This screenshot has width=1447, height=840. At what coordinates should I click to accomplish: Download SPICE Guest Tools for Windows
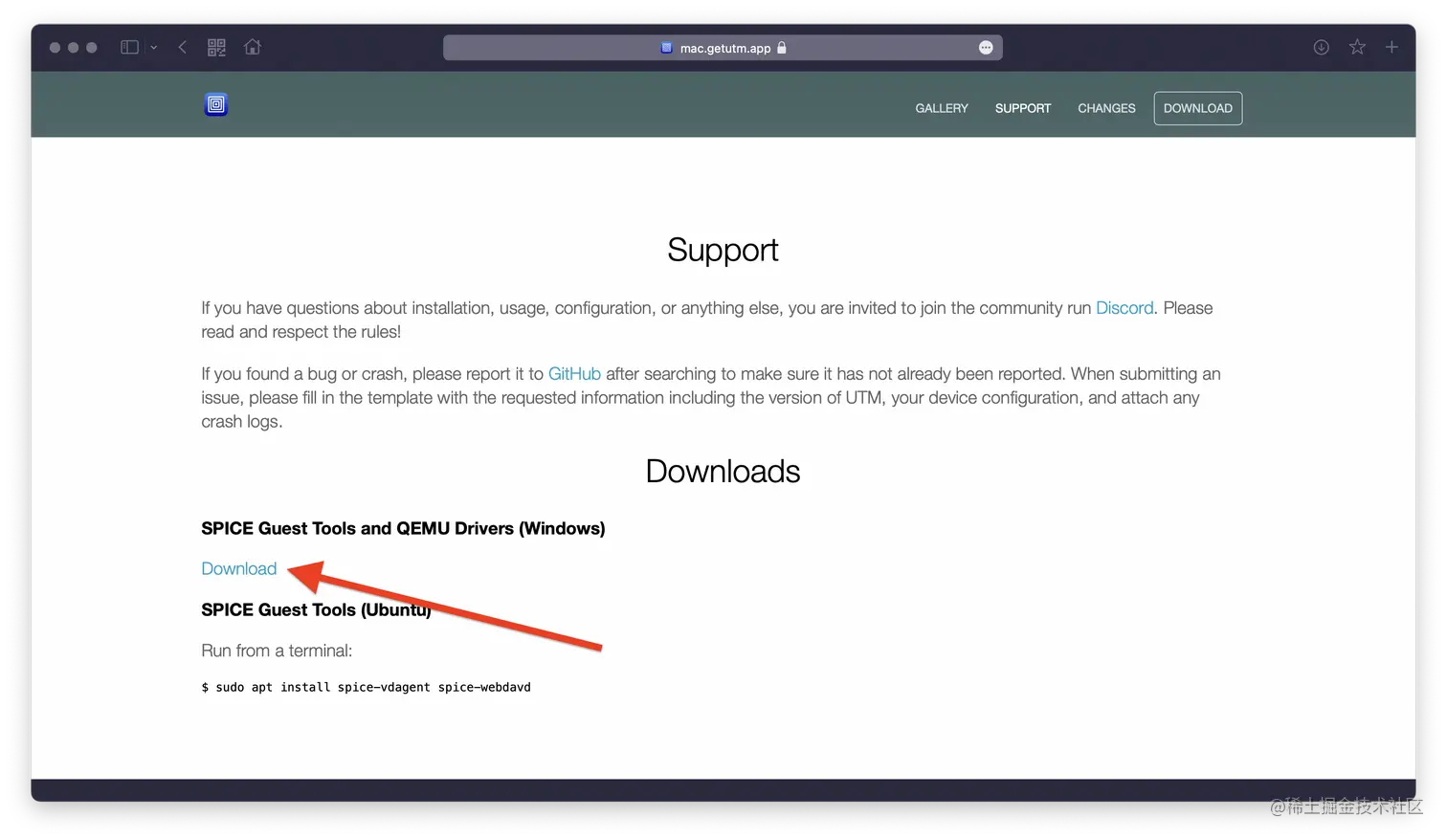[x=239, y=568]
